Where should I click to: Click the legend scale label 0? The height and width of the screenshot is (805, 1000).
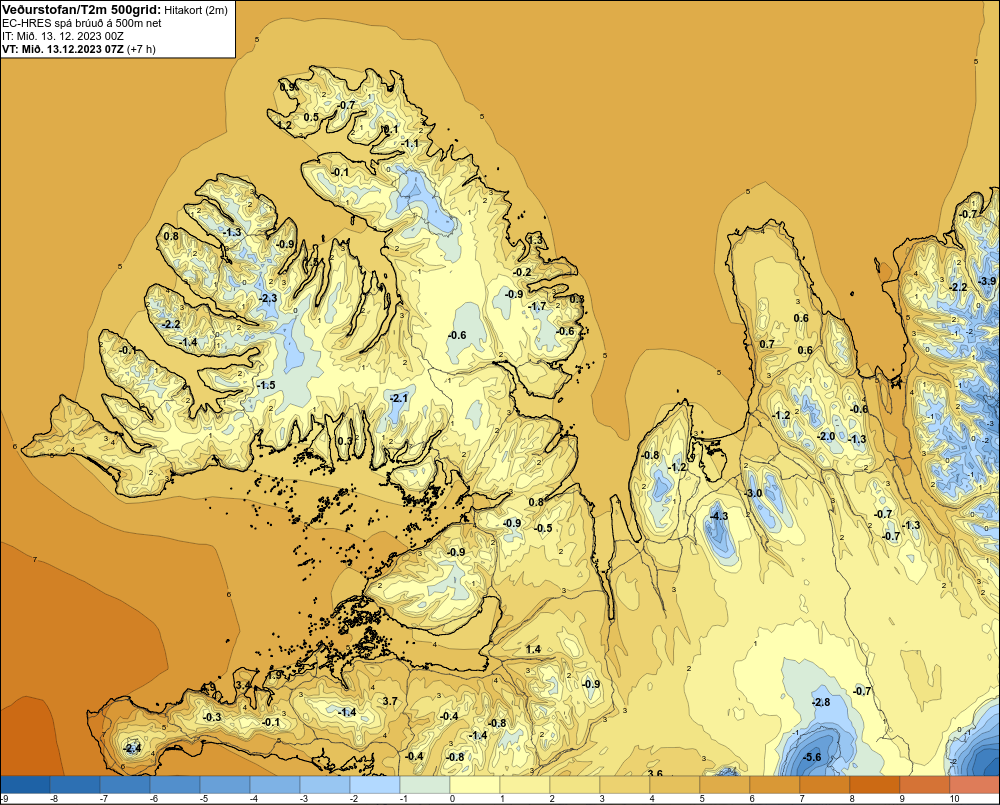(452, 799)
